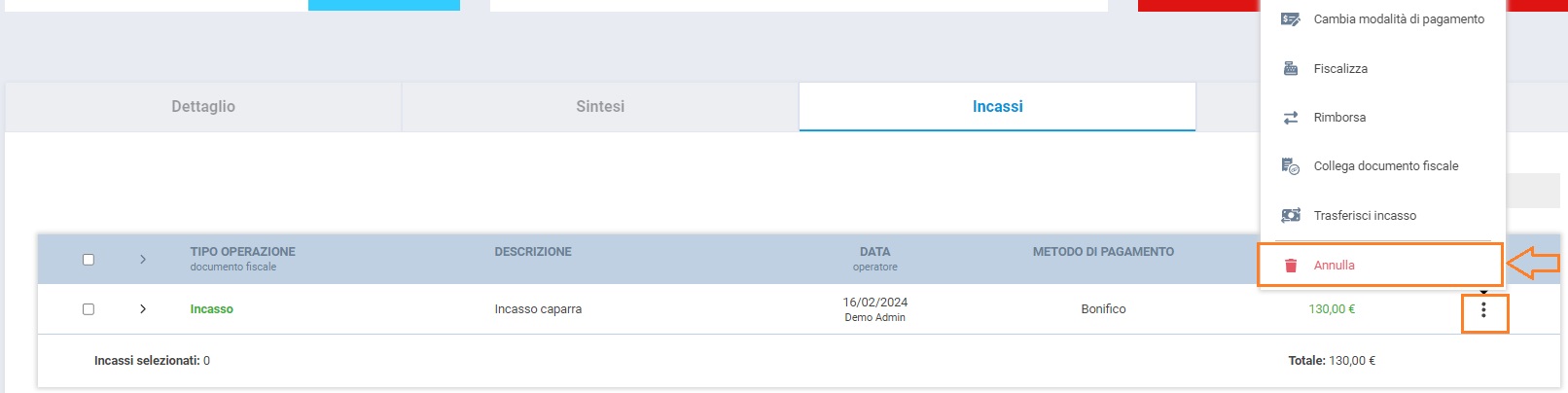
Task: Open the Sintesi tab
Action: [x=600, y=107]
